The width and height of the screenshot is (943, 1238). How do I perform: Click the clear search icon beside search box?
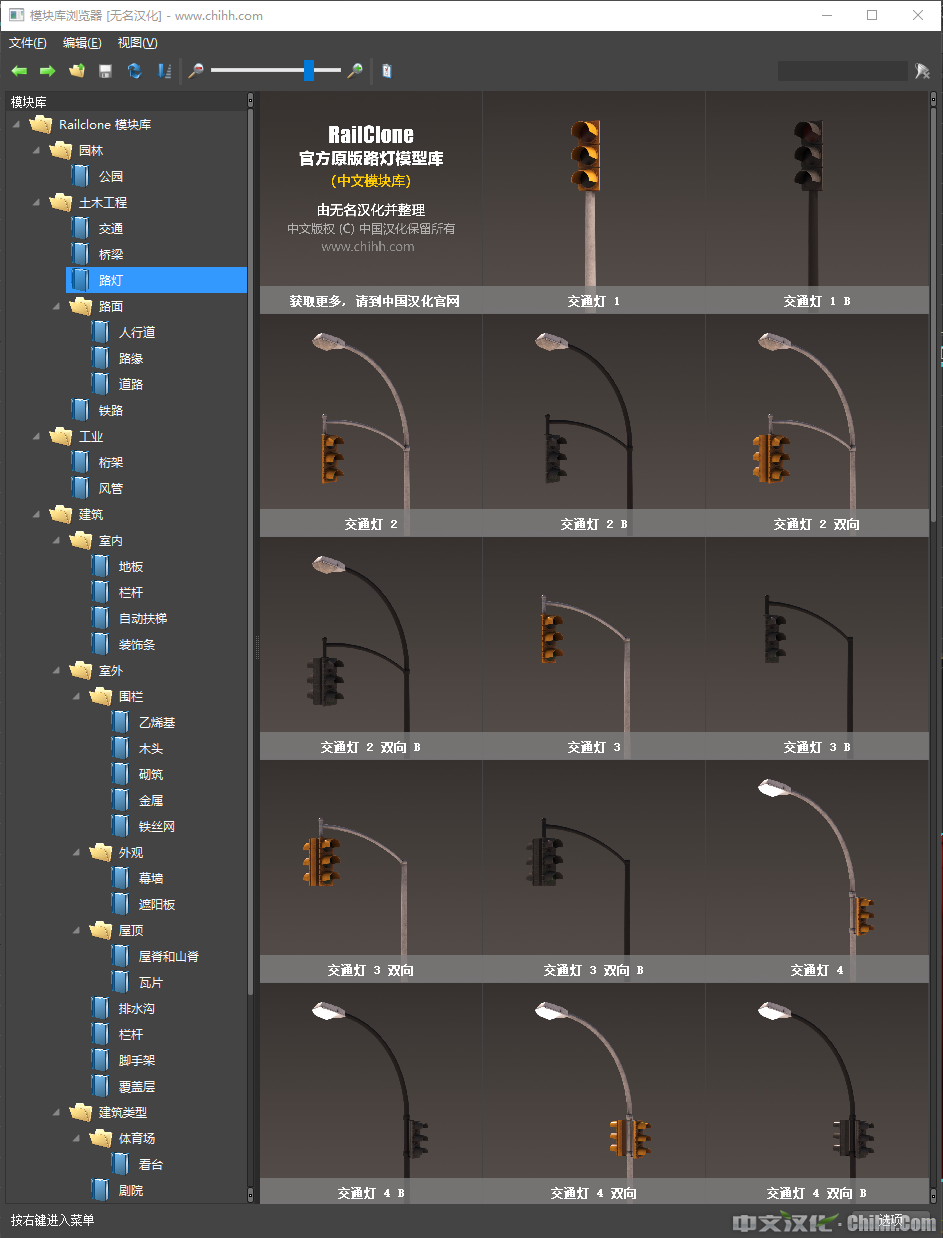coord(922,71)
